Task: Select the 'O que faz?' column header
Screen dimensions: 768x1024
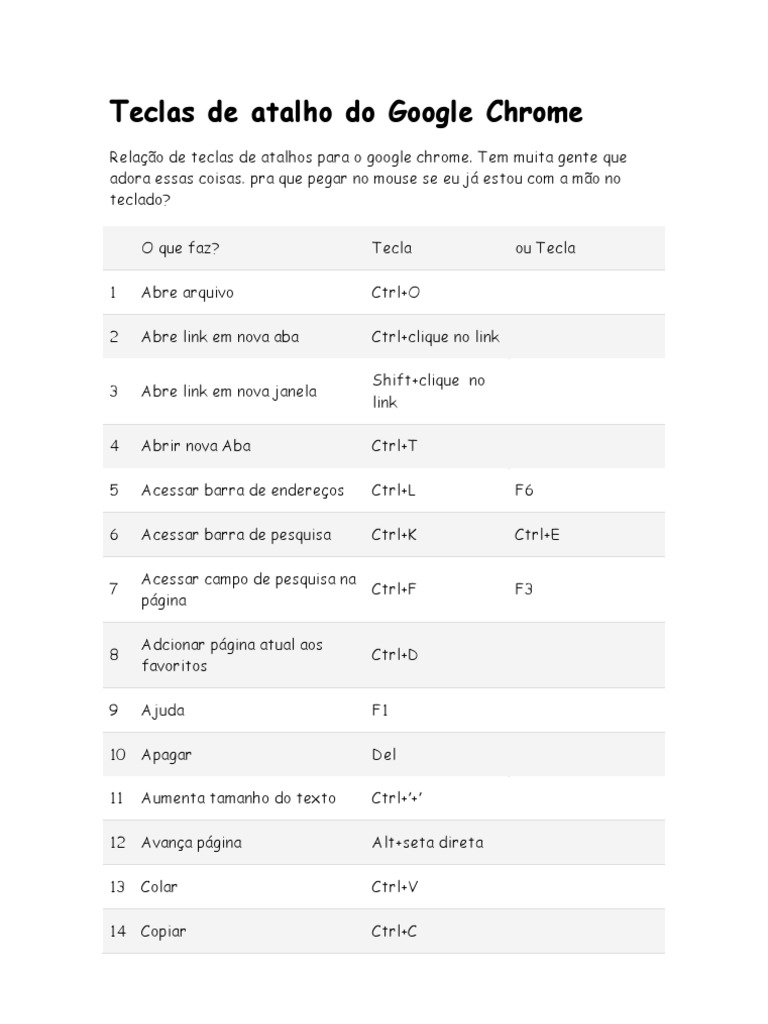Action: pos(180,248)
